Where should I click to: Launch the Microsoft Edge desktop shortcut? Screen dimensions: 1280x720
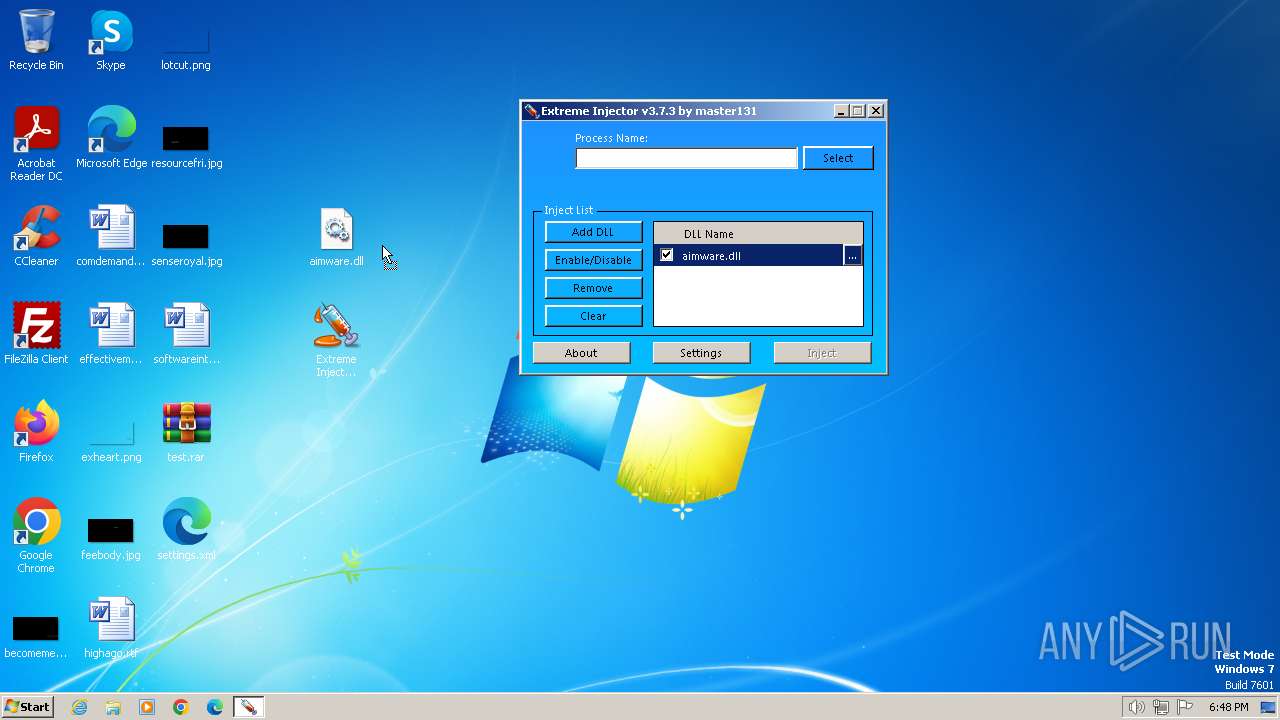111,138
